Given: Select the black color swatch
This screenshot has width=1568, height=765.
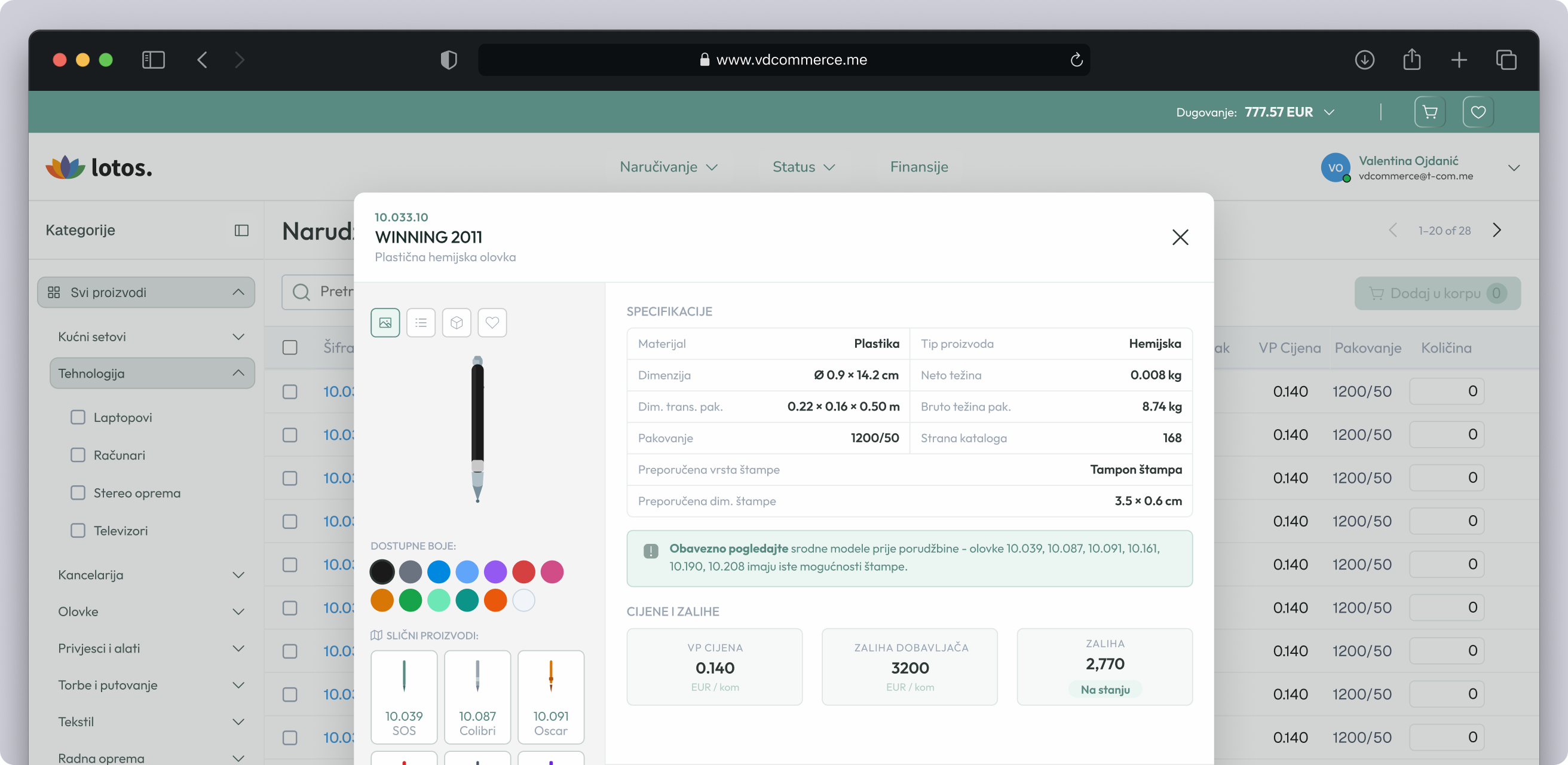Looking at the screenshot, I should pyautogui.click(x=382, y=572).
